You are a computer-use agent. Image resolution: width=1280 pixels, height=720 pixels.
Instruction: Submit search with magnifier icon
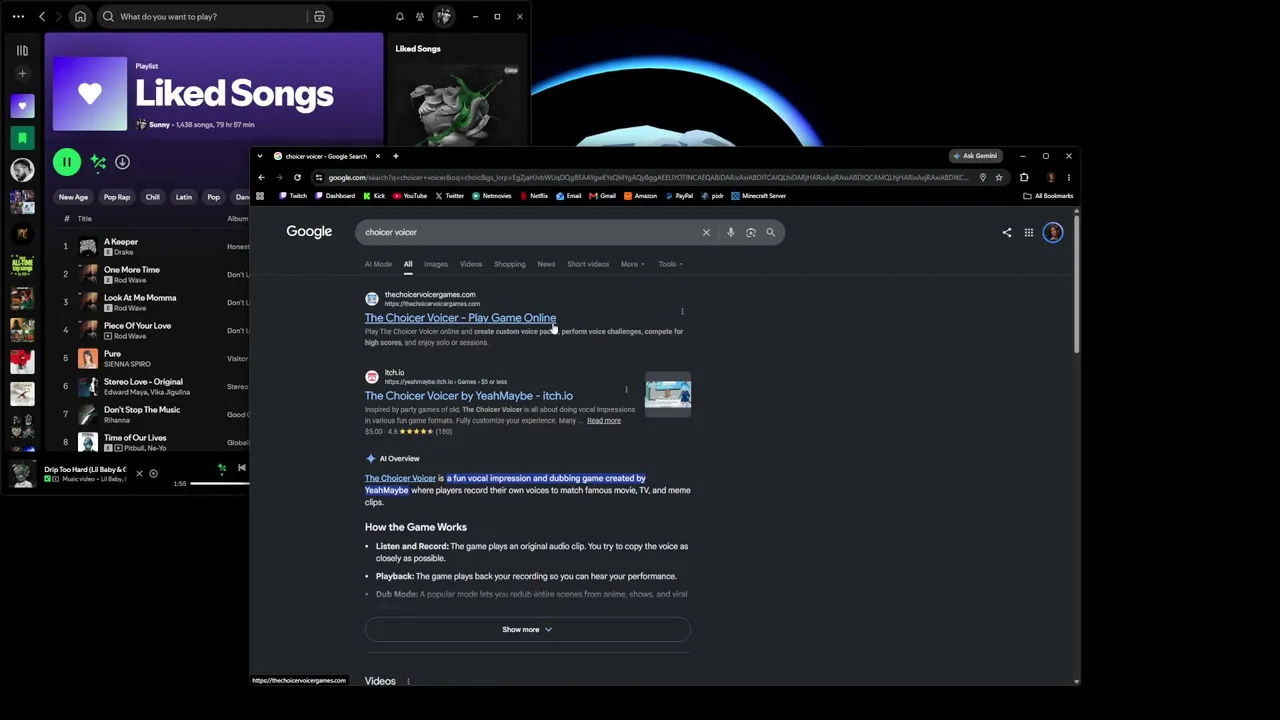coord(771,232)
